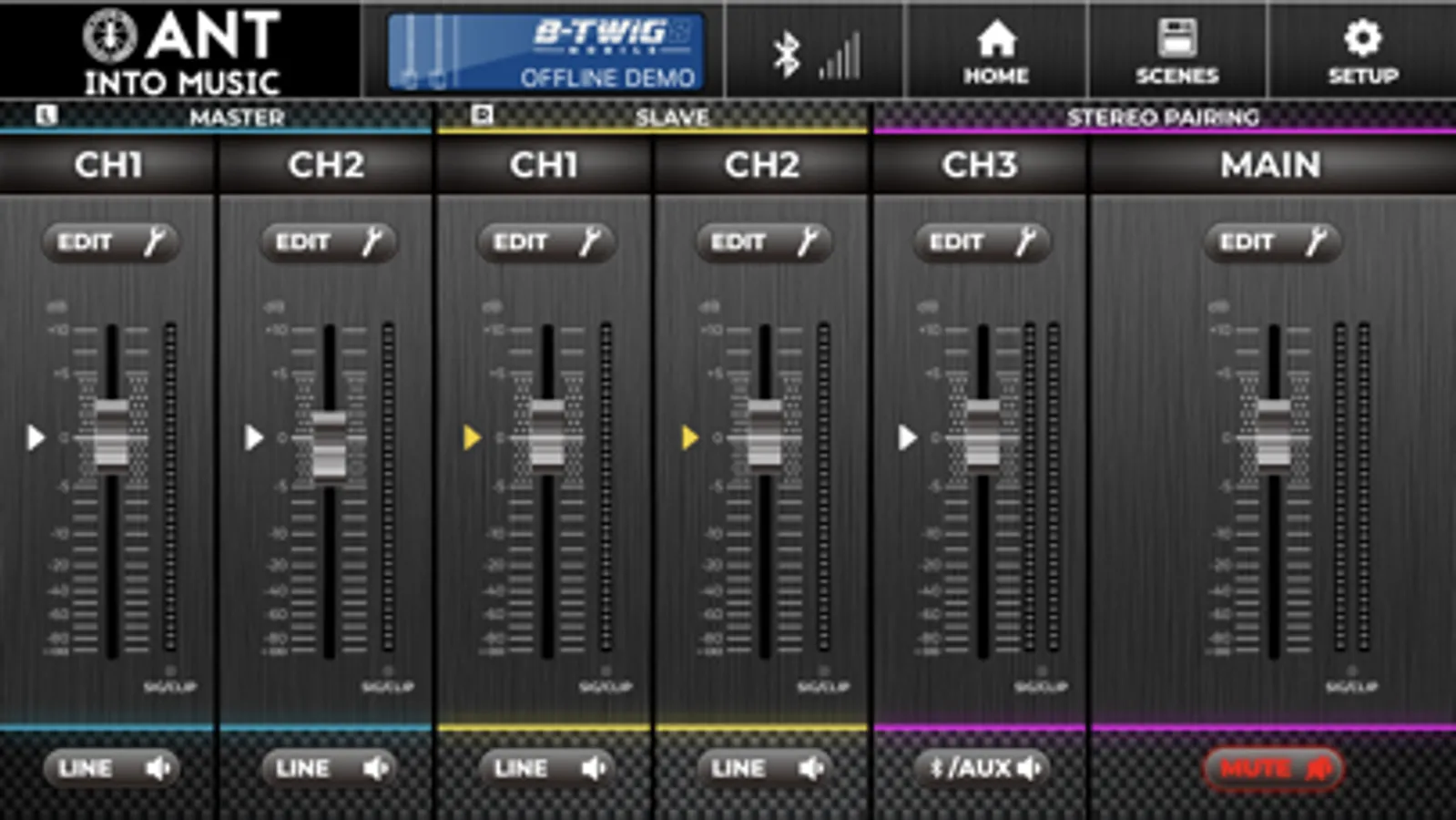Click white arrow marker on CH3
The image size is (1456, 820).
907,438
